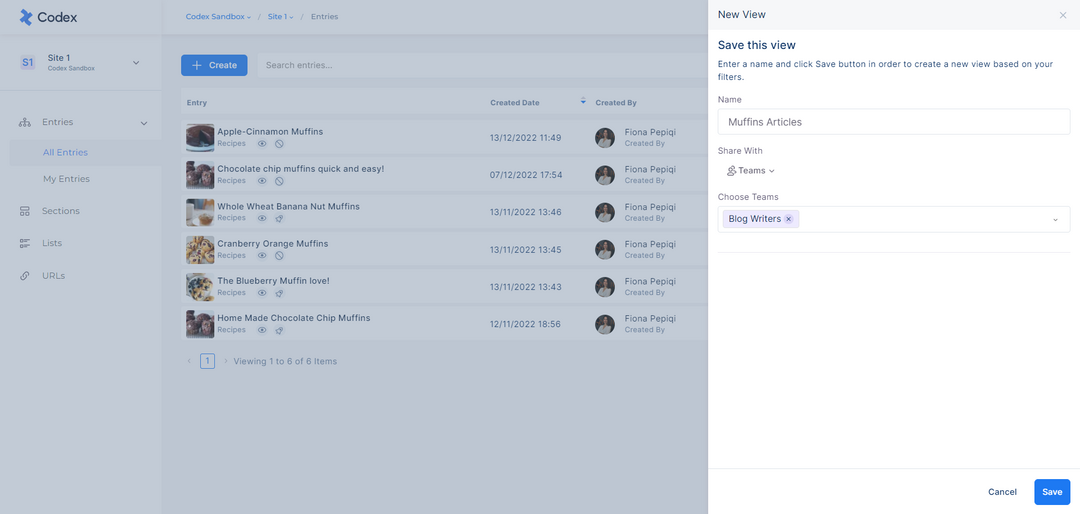1080x514 pixels.
Task: Click the published rocket icon on Whole Wheat Banana row
Action: 279,218
